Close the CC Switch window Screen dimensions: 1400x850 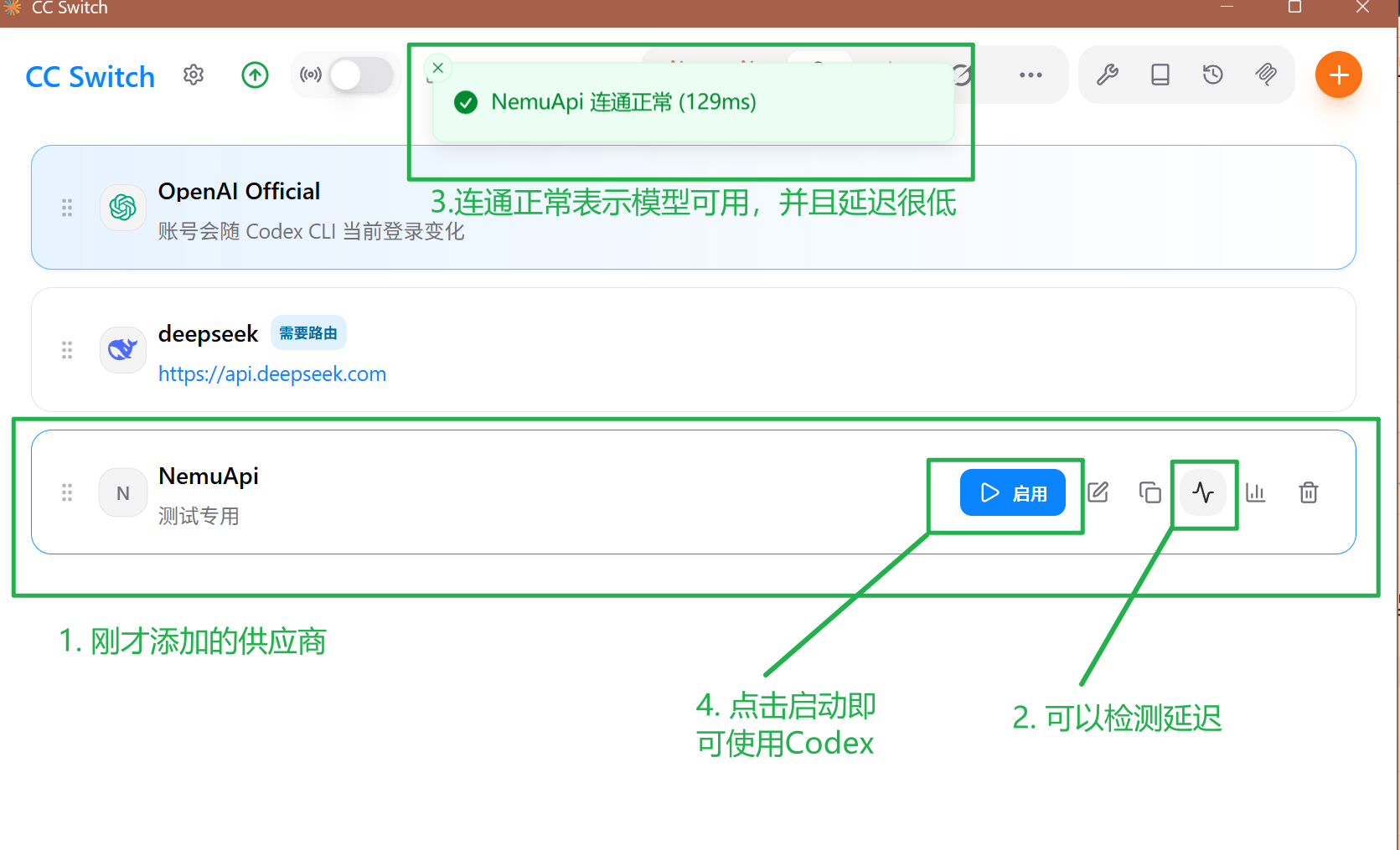(x=1362, y=8)
